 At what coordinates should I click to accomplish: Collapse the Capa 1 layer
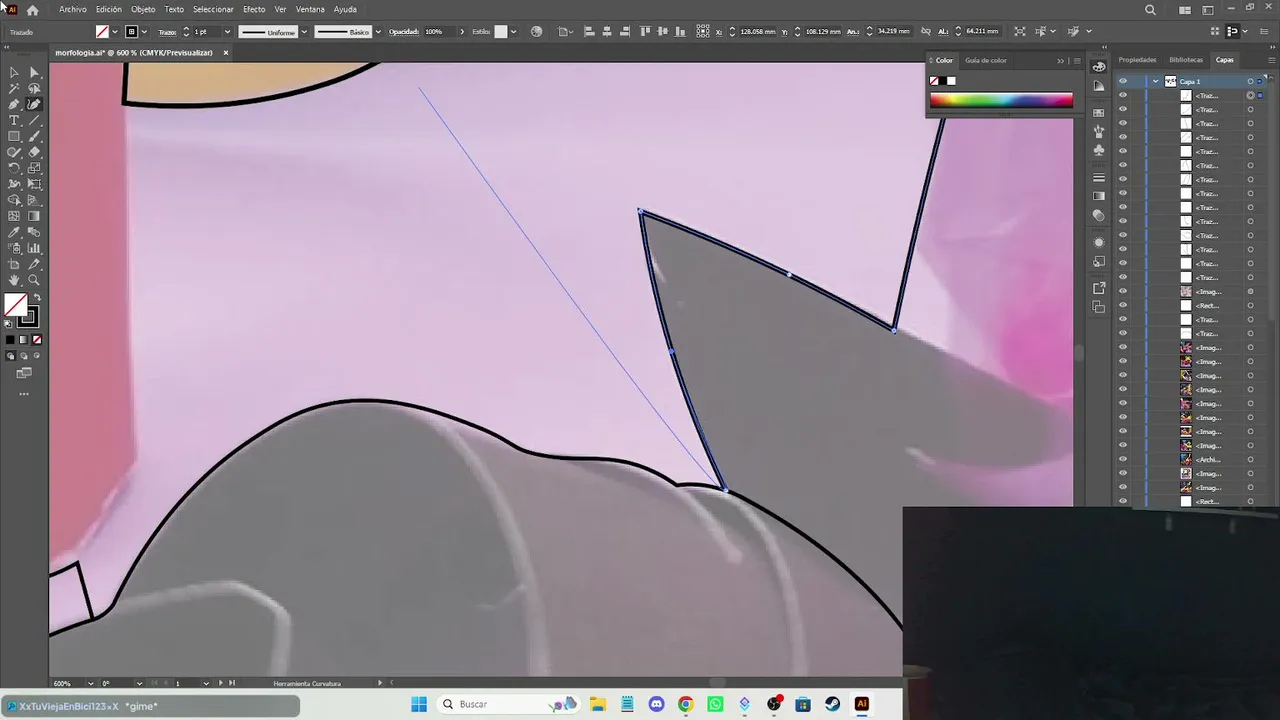[1156, 82]
